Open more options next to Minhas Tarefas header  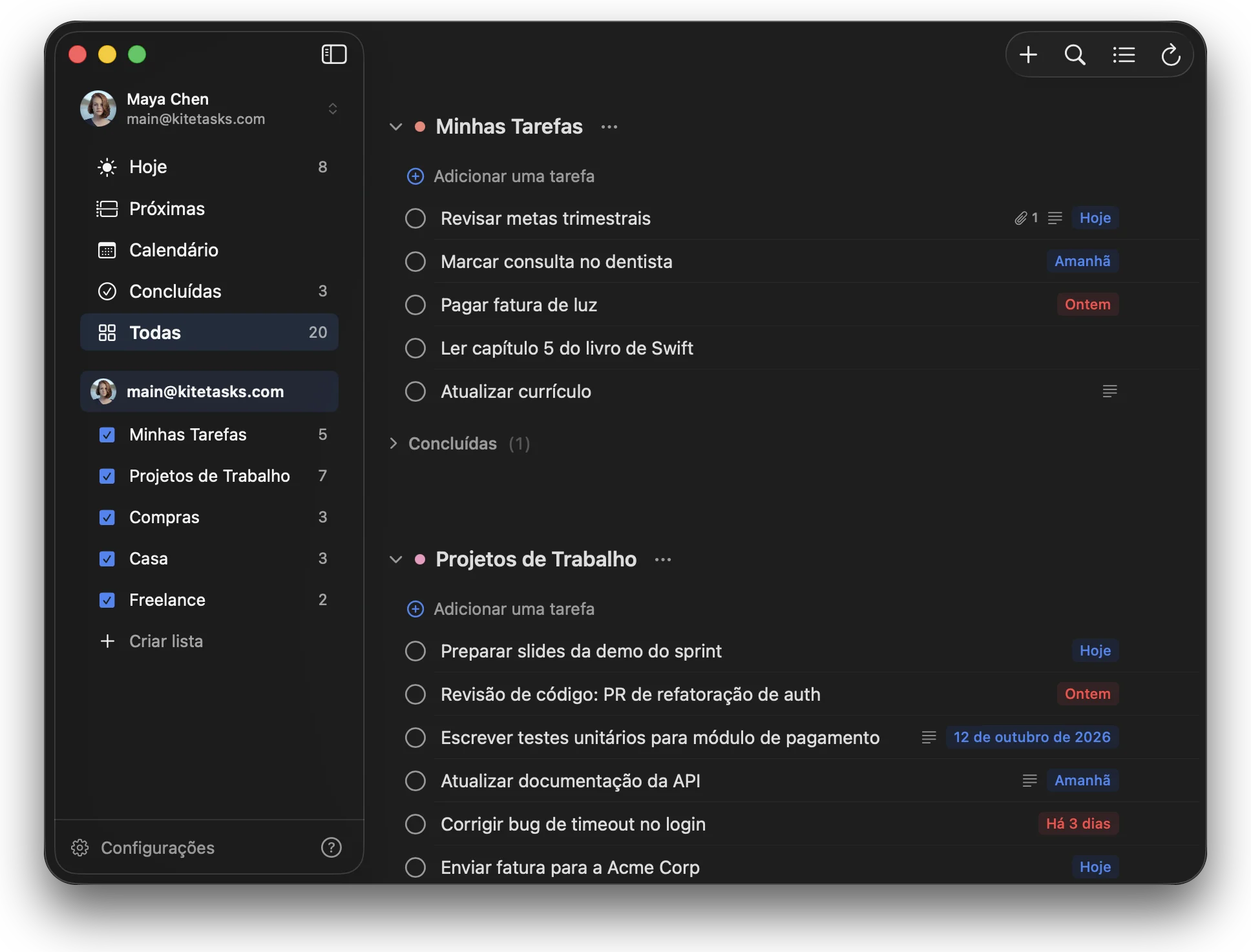pyautogui.click(x=609, y=127)
